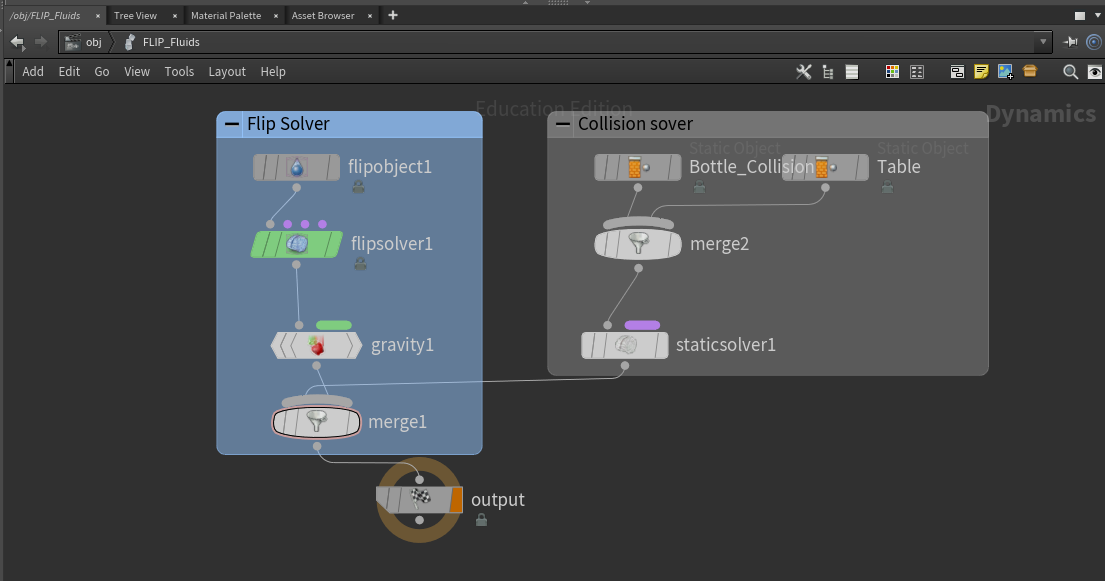The width and height of the screenshot is (1105, 581).
Task: Add a sticky note via yellow icon
Action: click(x=981, y=71)
